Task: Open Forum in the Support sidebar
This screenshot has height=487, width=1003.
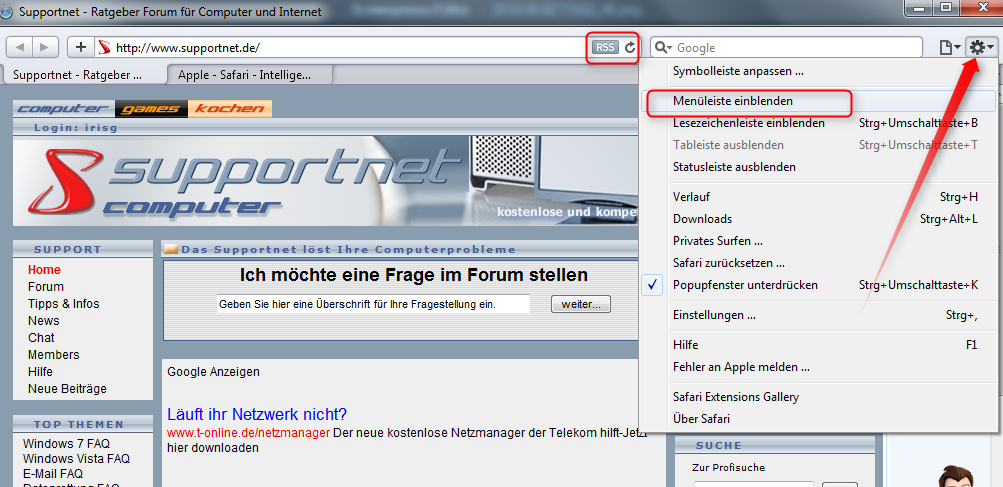Action: coord(45,287)
